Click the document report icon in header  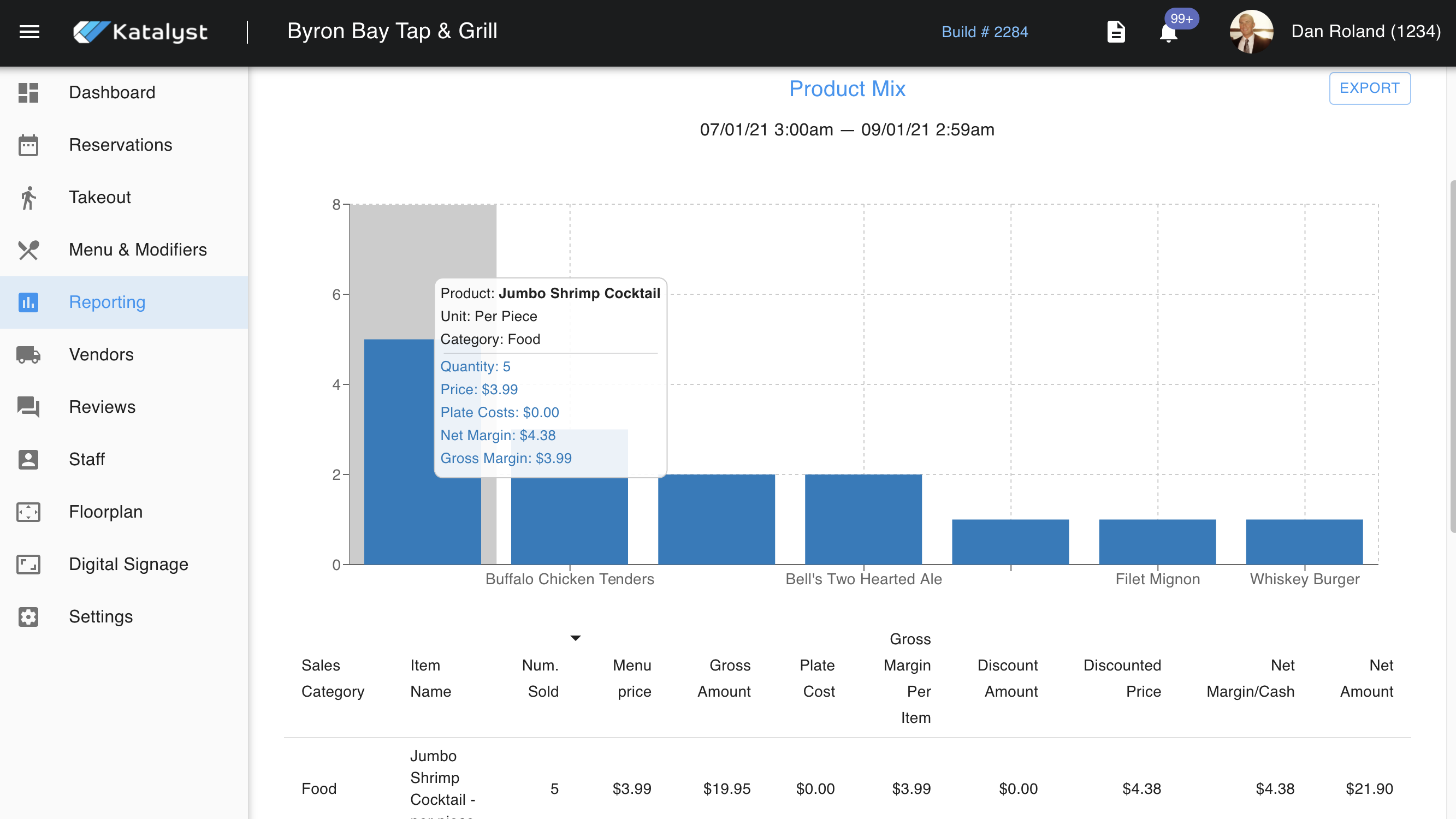pos(1116,32)
